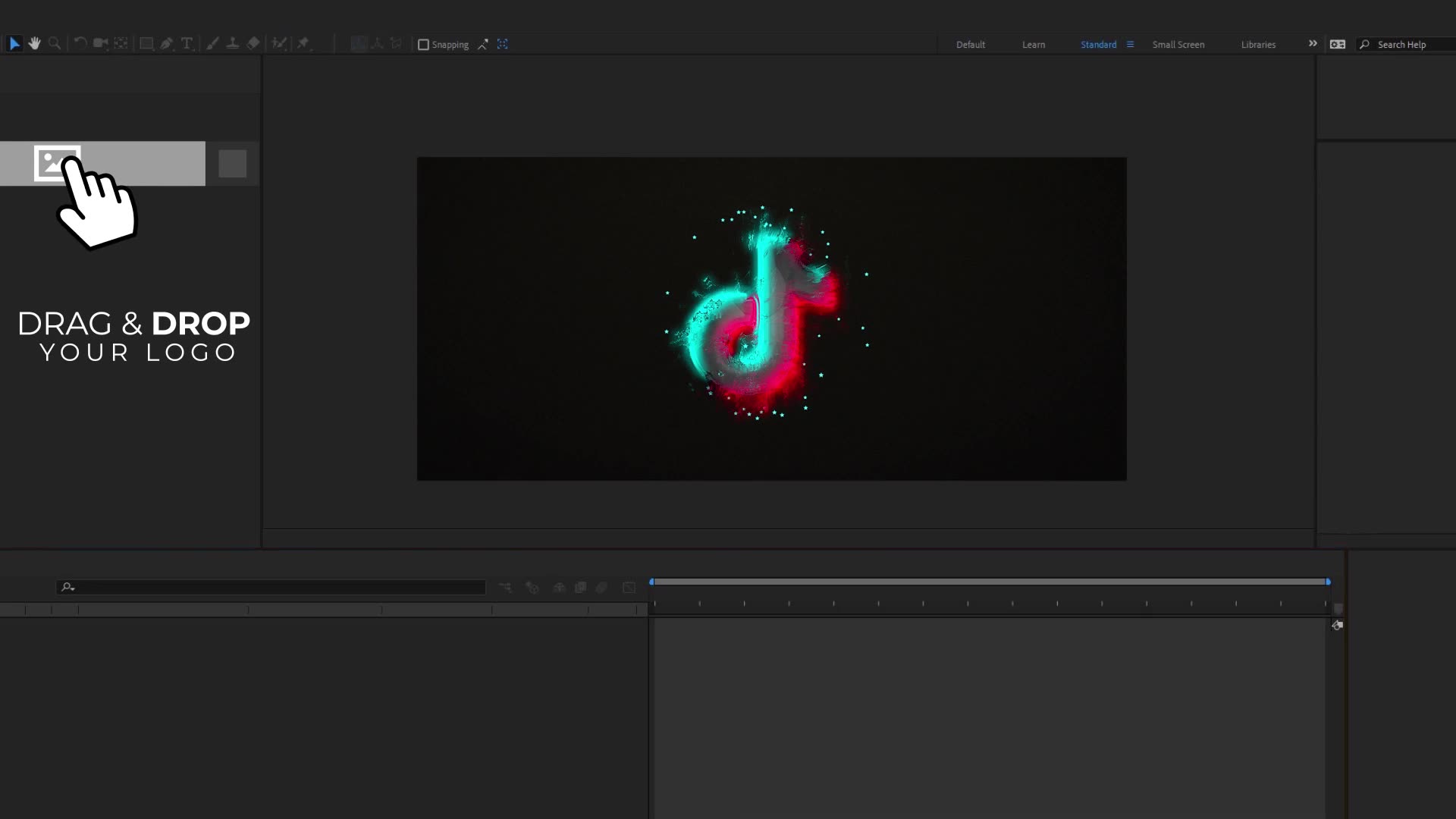Select the Selection arrow tool
Screen dimensions: 1456x819
tap(14, 44)
